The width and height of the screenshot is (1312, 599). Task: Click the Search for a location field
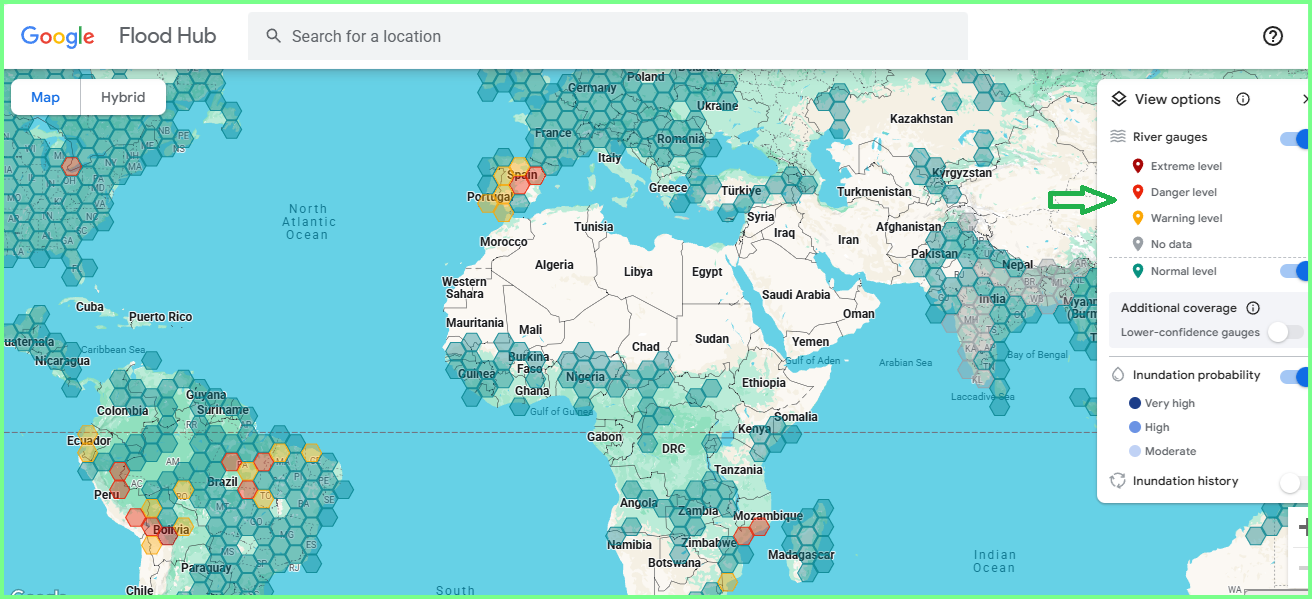[x=607, y=36]
